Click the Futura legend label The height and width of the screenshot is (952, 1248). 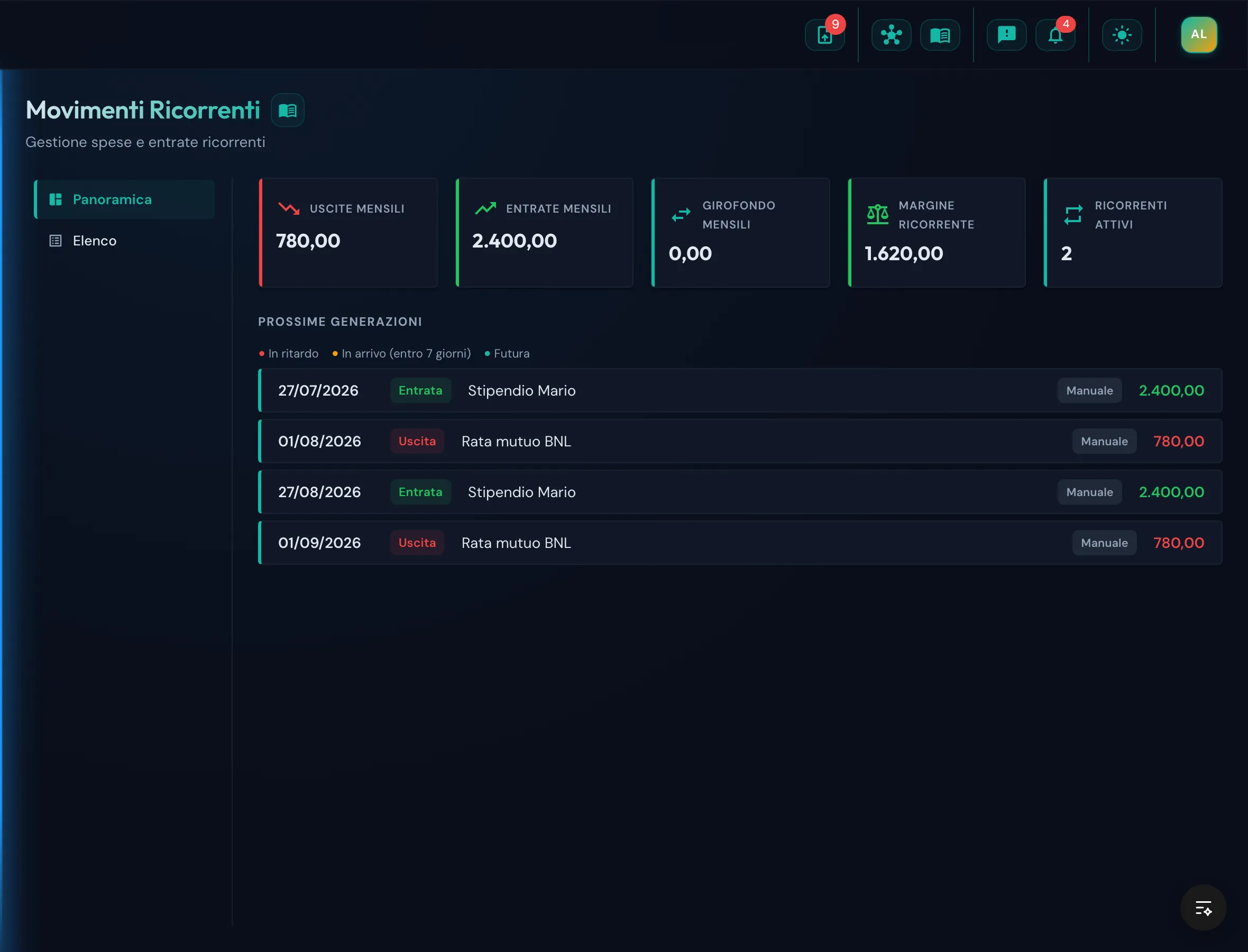coord(511,354)
